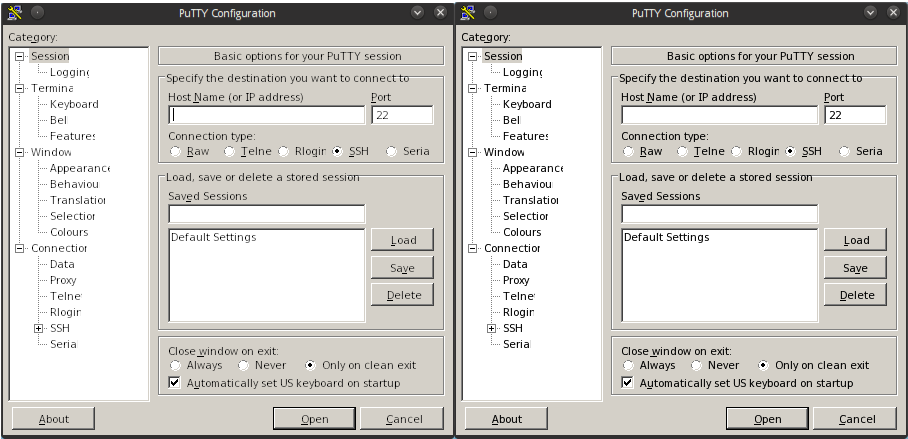Open Appearance category in left window
The height and width of the screenshot is (439, 908).
pyautogui.click(x=80, y=168)
